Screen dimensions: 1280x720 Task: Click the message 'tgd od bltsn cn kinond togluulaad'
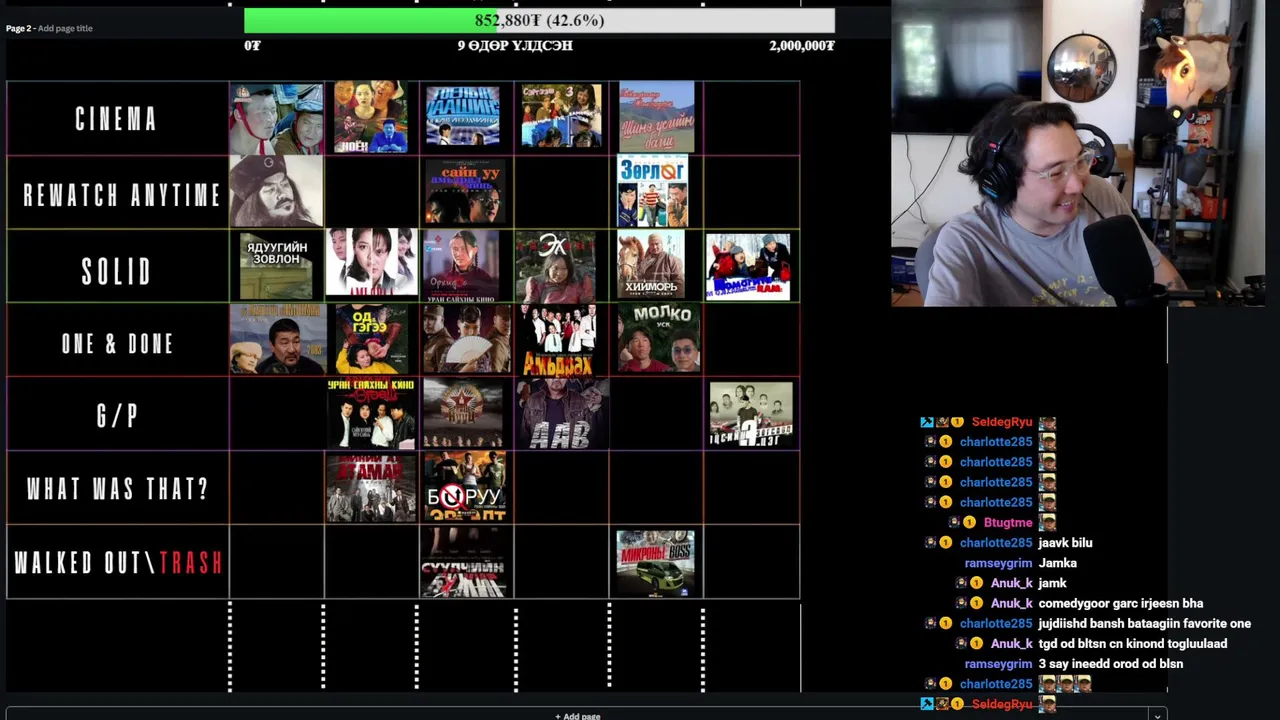click(x=1133, y=644)
